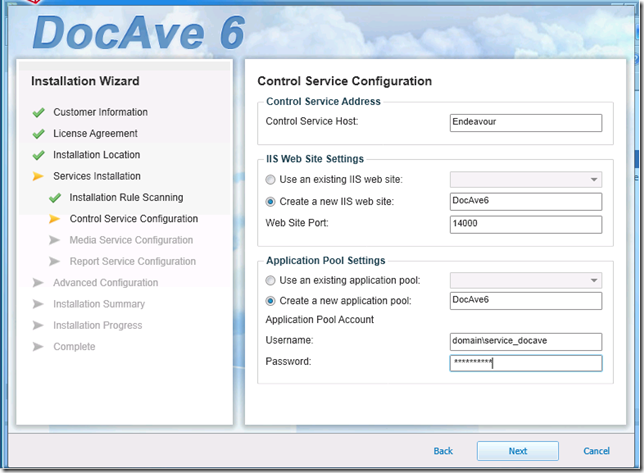
Task: Click Installation Summary step text
Action: [x=99, y=304]
